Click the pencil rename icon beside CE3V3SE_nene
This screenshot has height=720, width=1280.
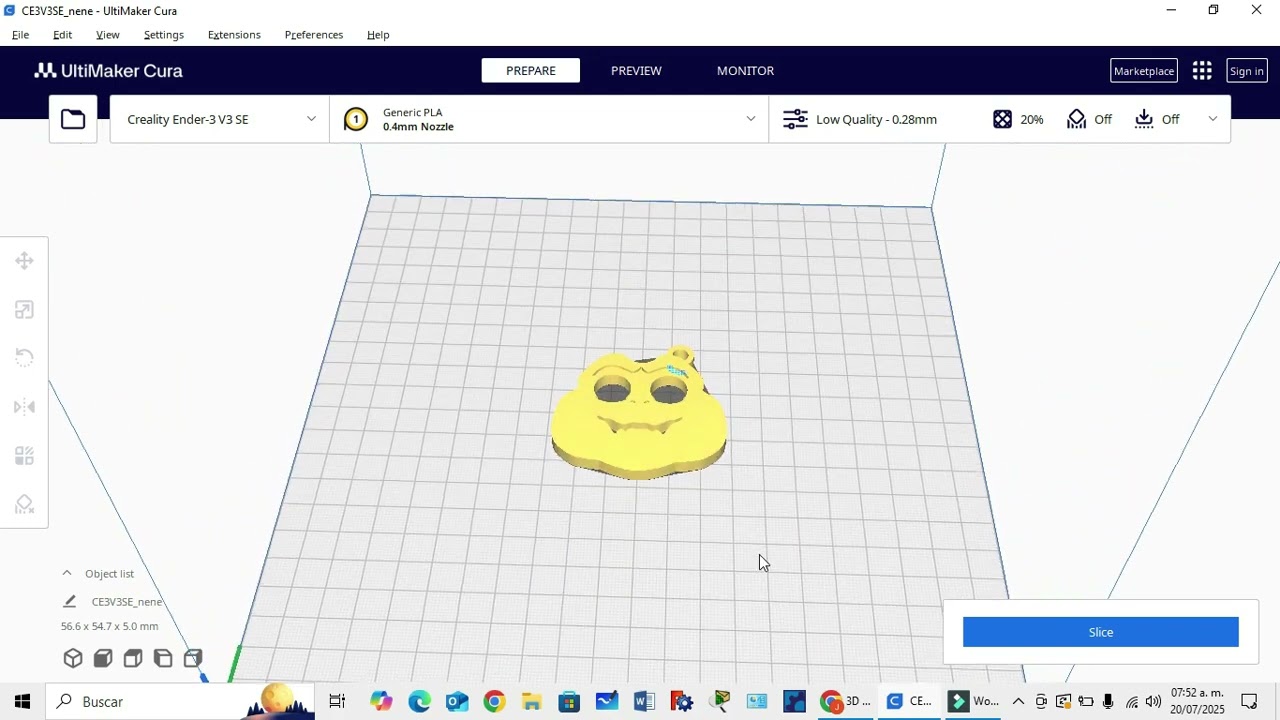pyautogui.click(x=69, y=601)
